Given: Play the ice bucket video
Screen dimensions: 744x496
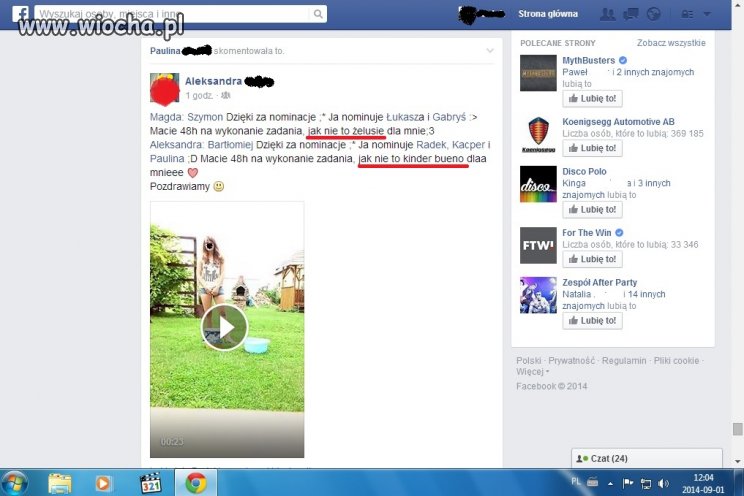Looking at the screenshot, I should pos(224,328).
